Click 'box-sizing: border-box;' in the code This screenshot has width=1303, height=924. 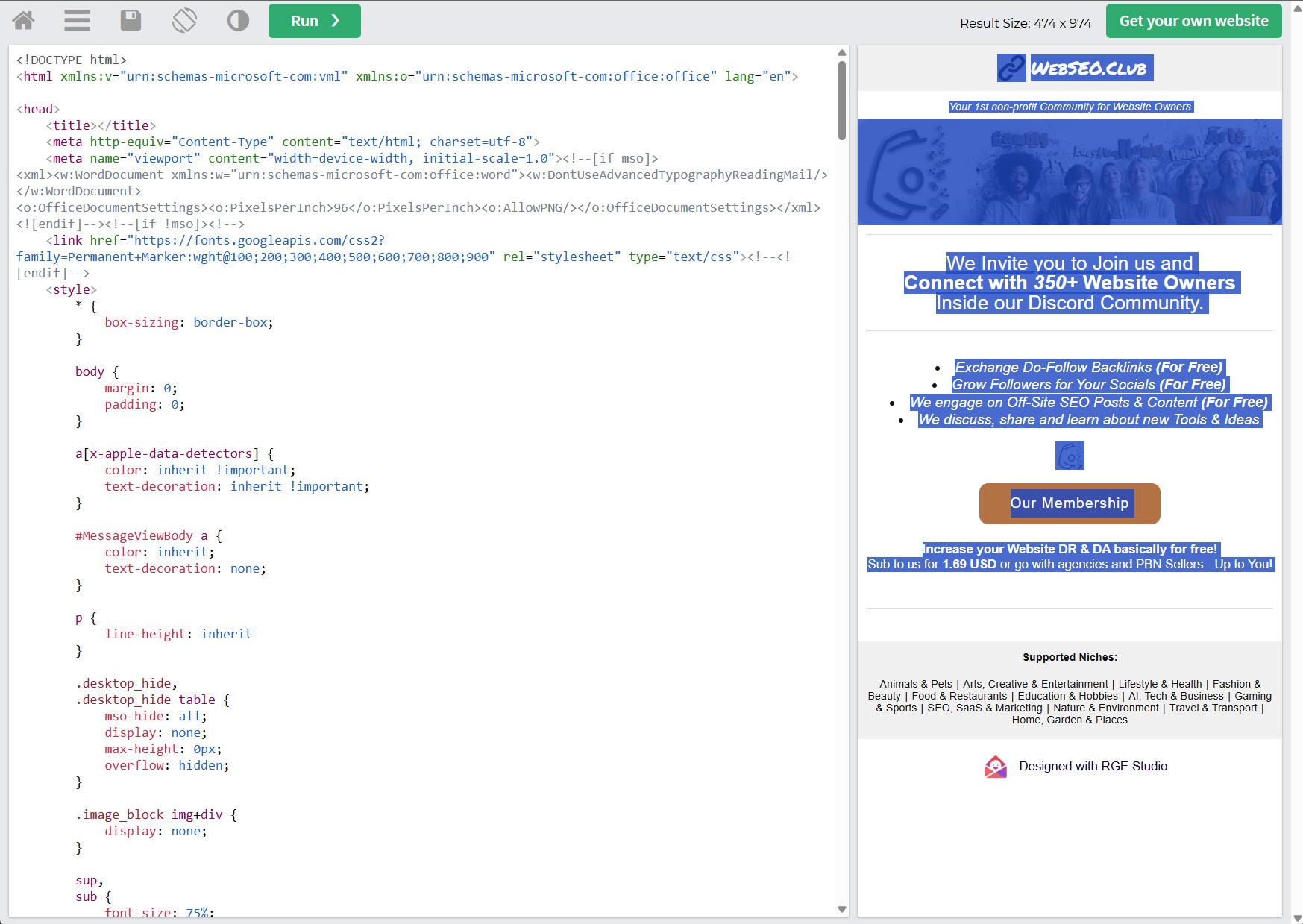click(189, 322)
